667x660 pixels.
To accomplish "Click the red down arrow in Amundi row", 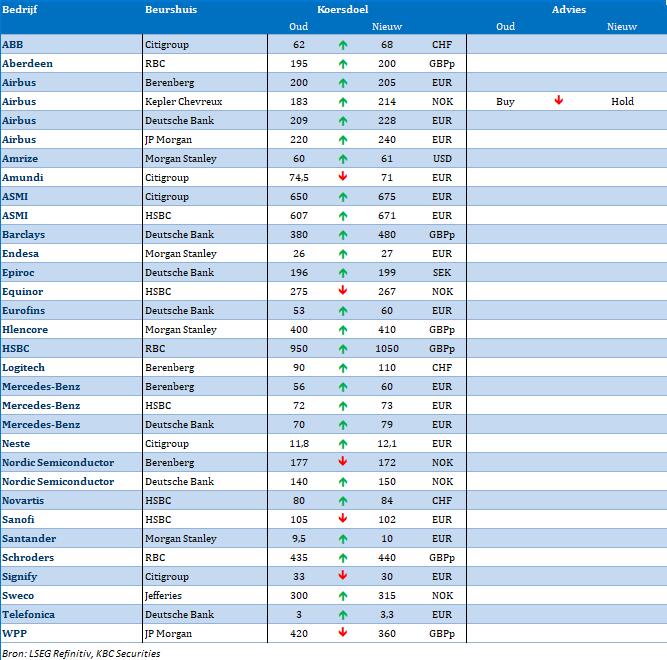I will pos(343,178).
